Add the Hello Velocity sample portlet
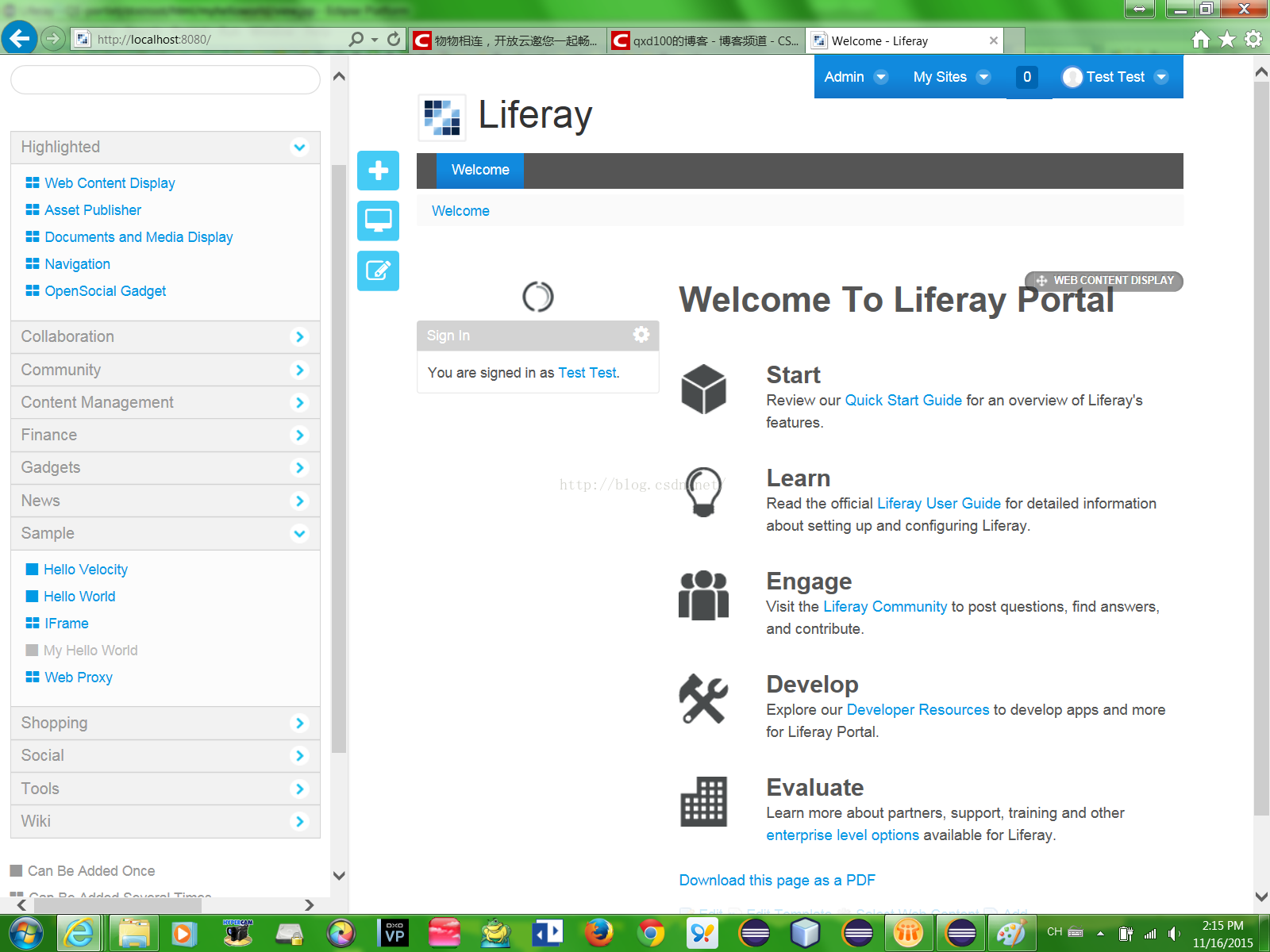Viewport: 1270px width, 952px height. pos(86,570)
